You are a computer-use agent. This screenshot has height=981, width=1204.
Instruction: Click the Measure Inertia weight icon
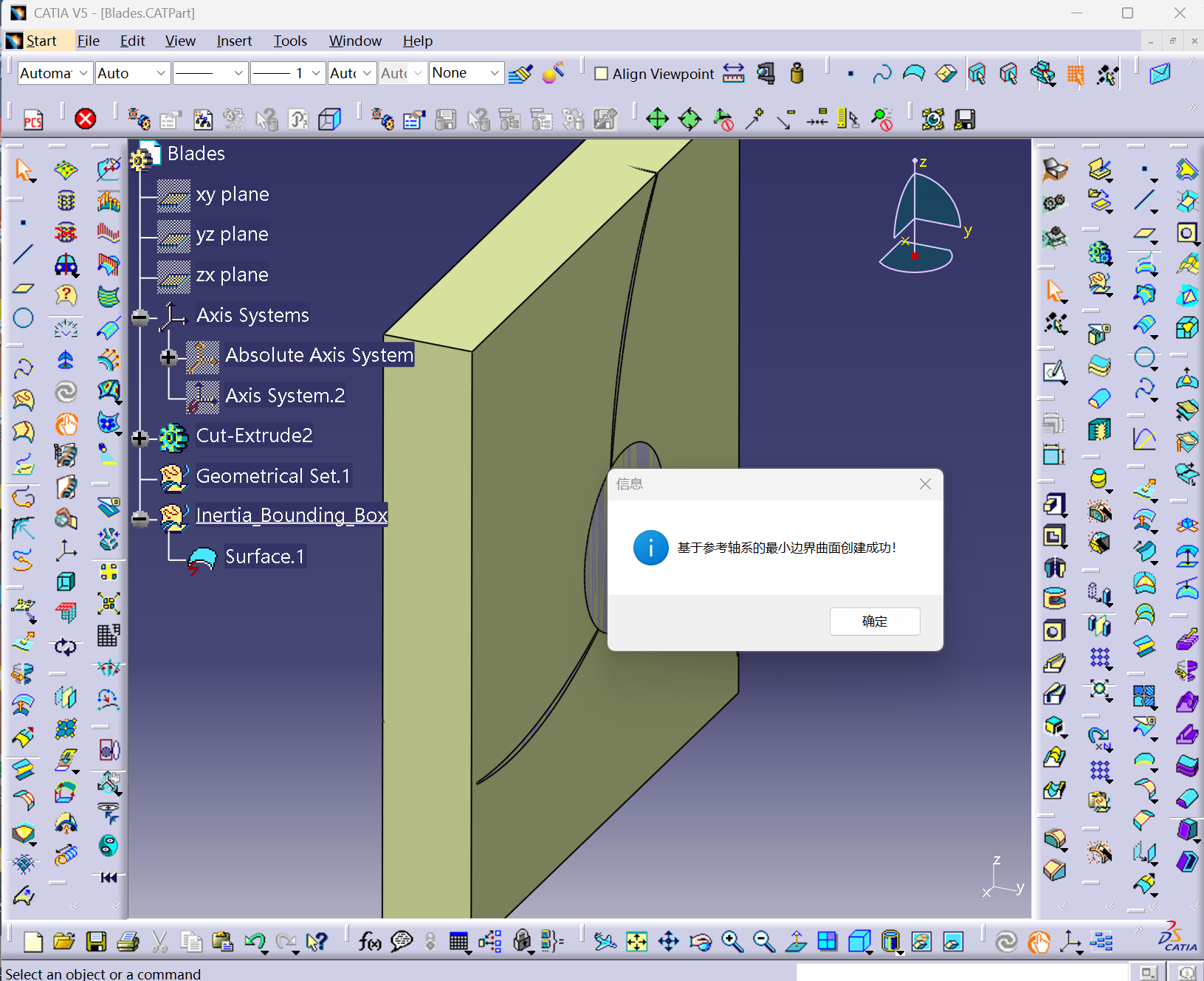[x=797, y=73]
